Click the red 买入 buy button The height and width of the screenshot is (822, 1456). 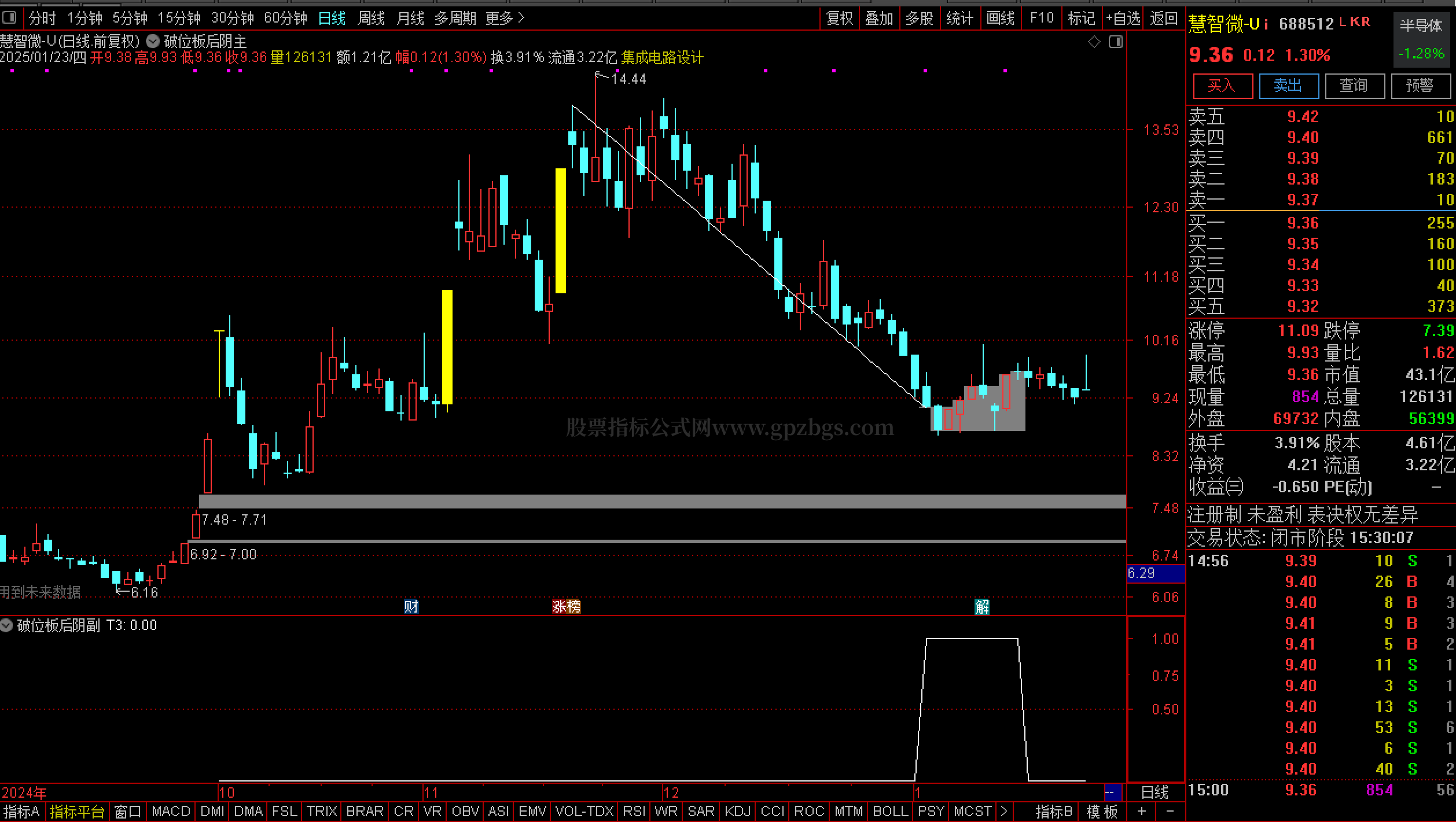pos(1222,86)
